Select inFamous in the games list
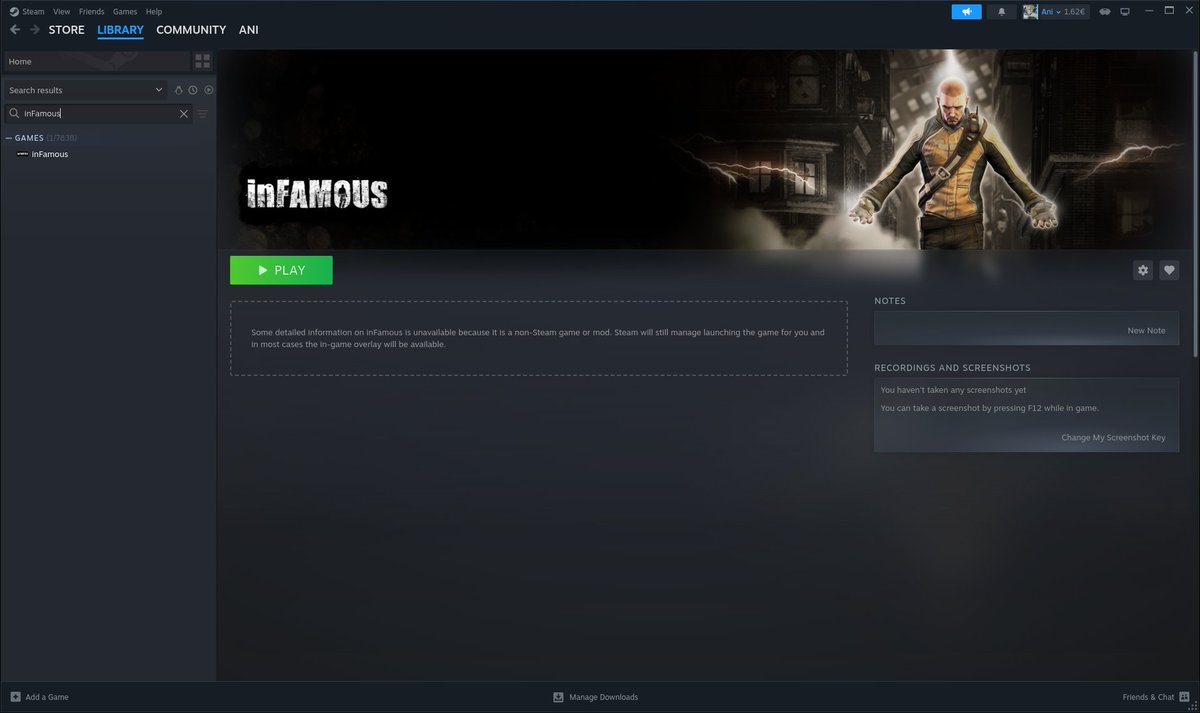The height and width of the screenshot is (713, 1200). pyautogui.click(x=50, y=154)
